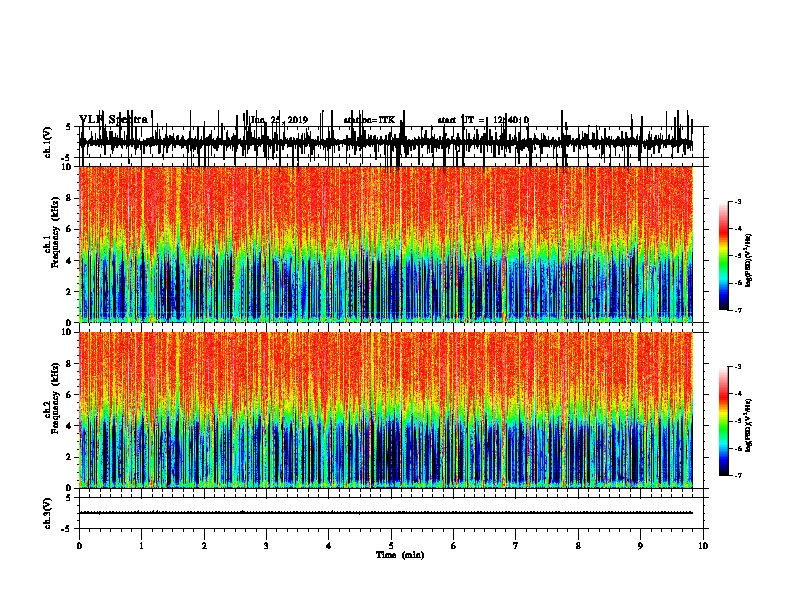
Task: Click the 'station=ITK' header label
Action: click(x=369, y=120)
